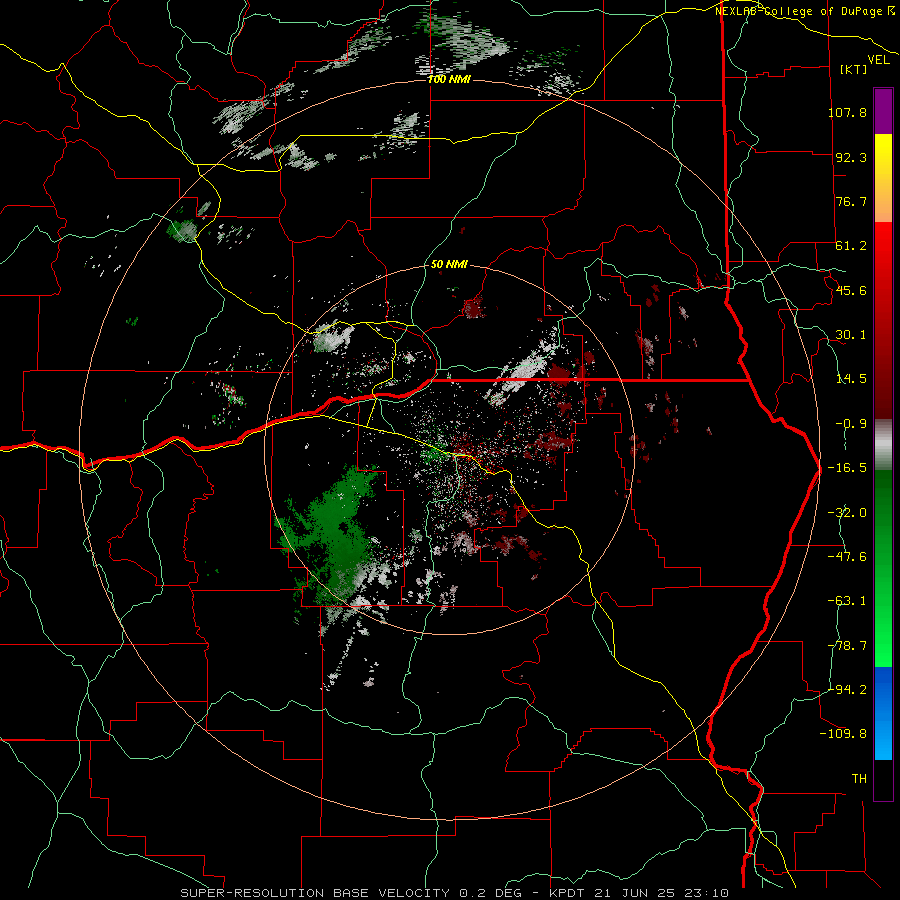Click the 92.3 value on velocity scale
900x900 pixels.
[851, 157]
